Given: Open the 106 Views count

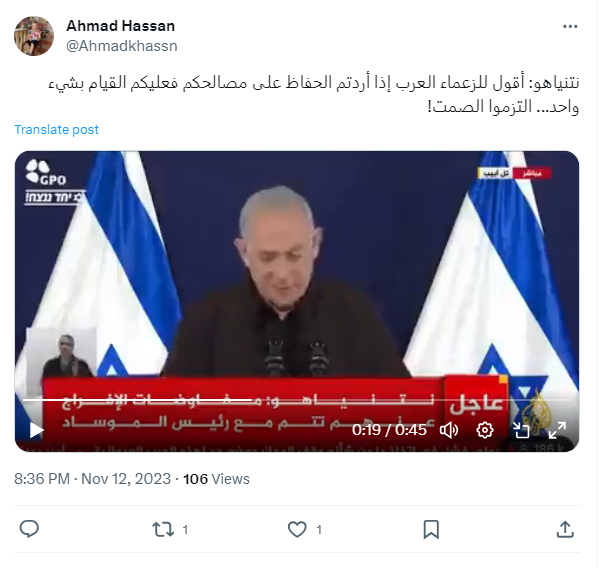Looking at the screenshot, I should click(216, 479).
